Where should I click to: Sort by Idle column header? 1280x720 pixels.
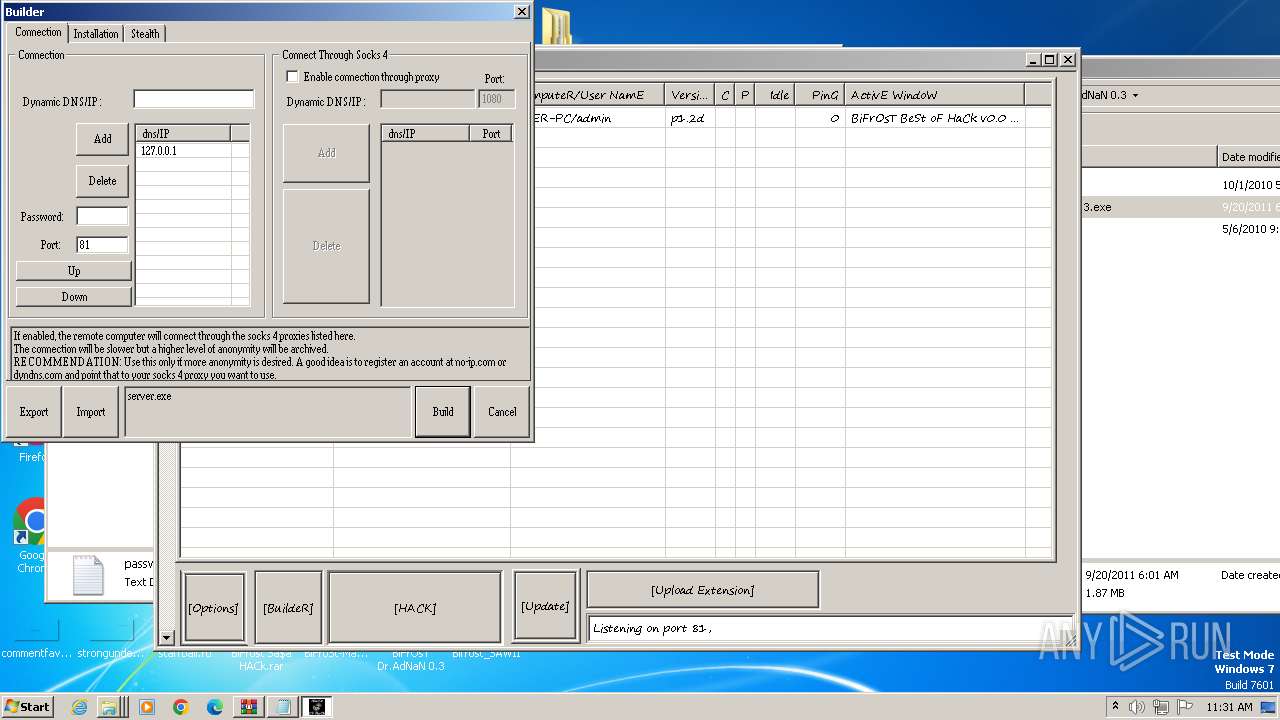776,95
